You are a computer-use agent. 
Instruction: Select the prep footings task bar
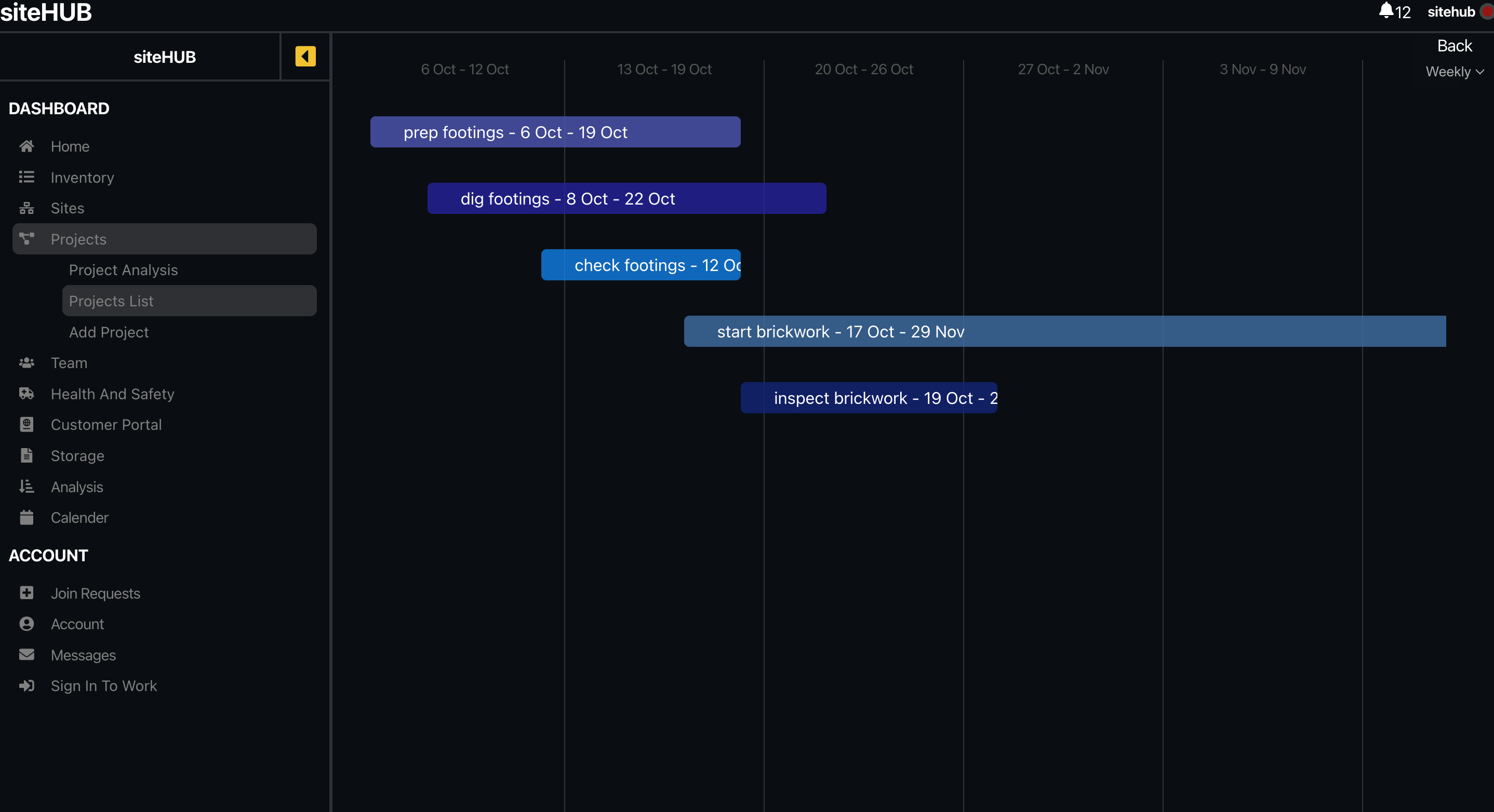[x=555, y=132]
